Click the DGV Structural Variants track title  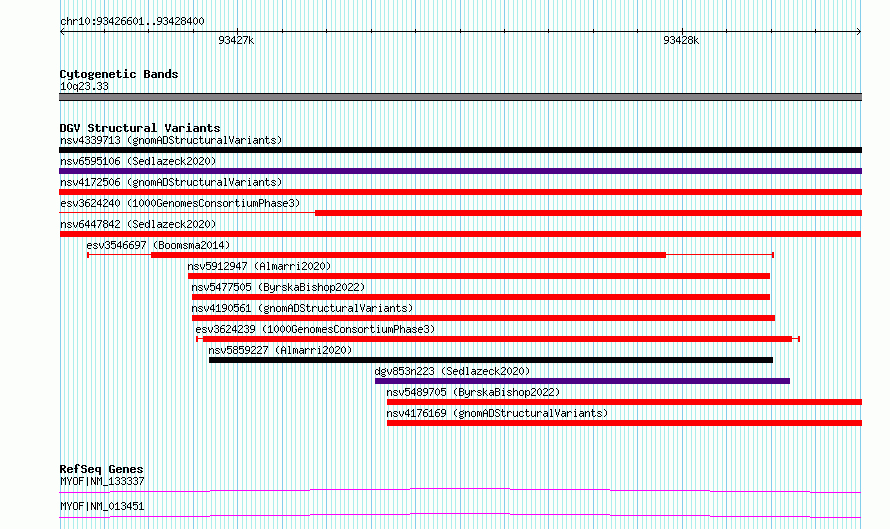pyautogui.click(x=140, y=128)
